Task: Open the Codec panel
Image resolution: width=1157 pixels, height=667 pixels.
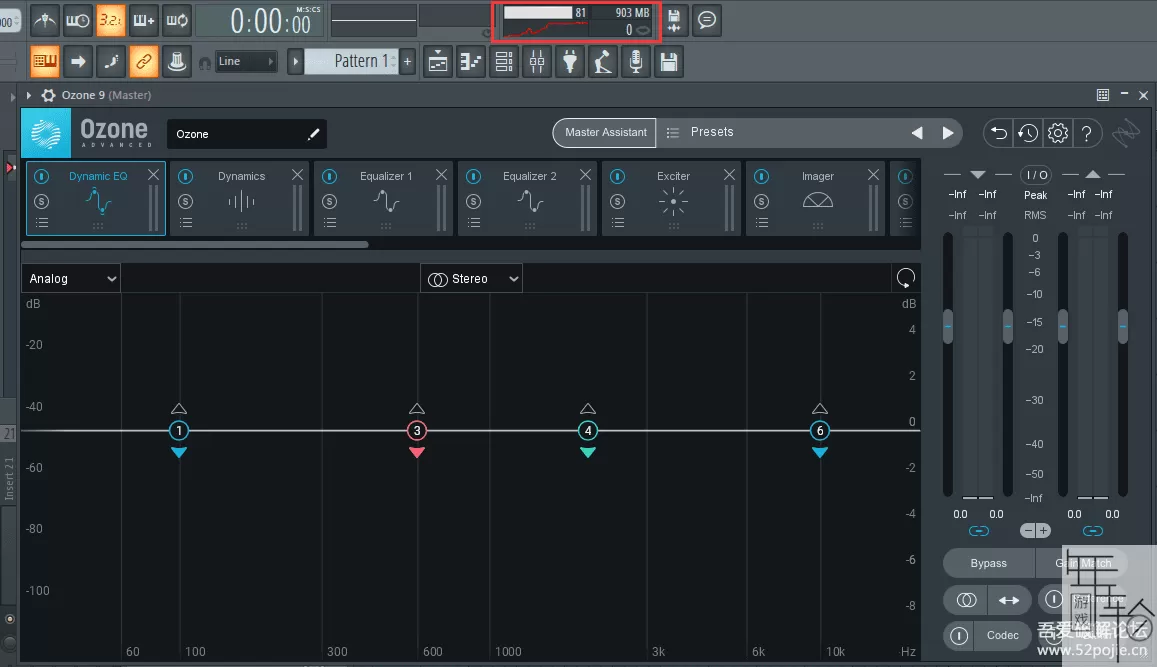Action: (1003, 635)
